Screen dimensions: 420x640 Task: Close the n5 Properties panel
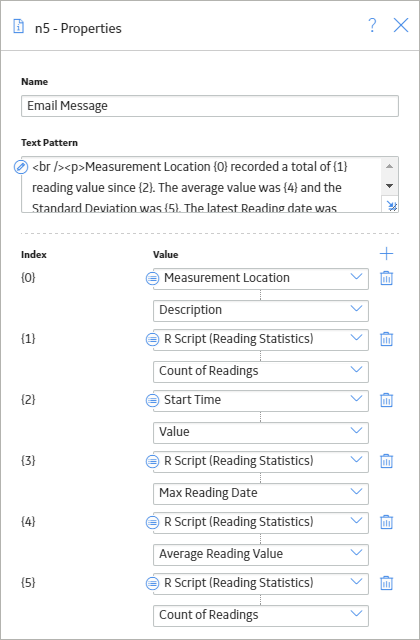(x=401, y=25)
